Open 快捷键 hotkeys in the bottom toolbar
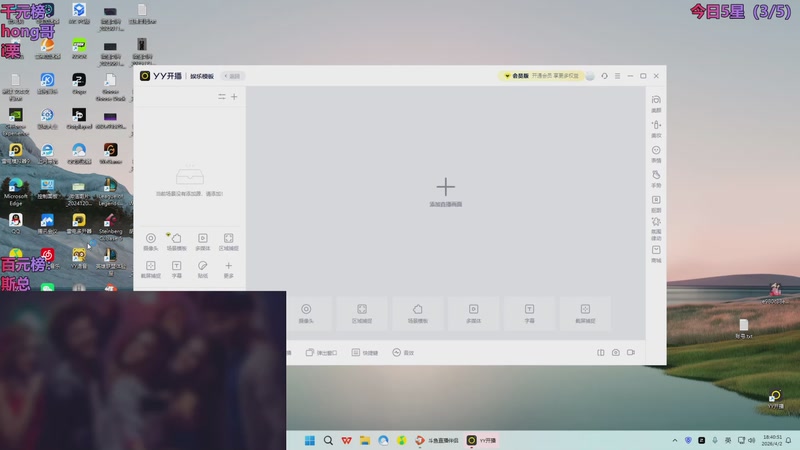Viewport: 800px width, 450px height. coord(365,353)
